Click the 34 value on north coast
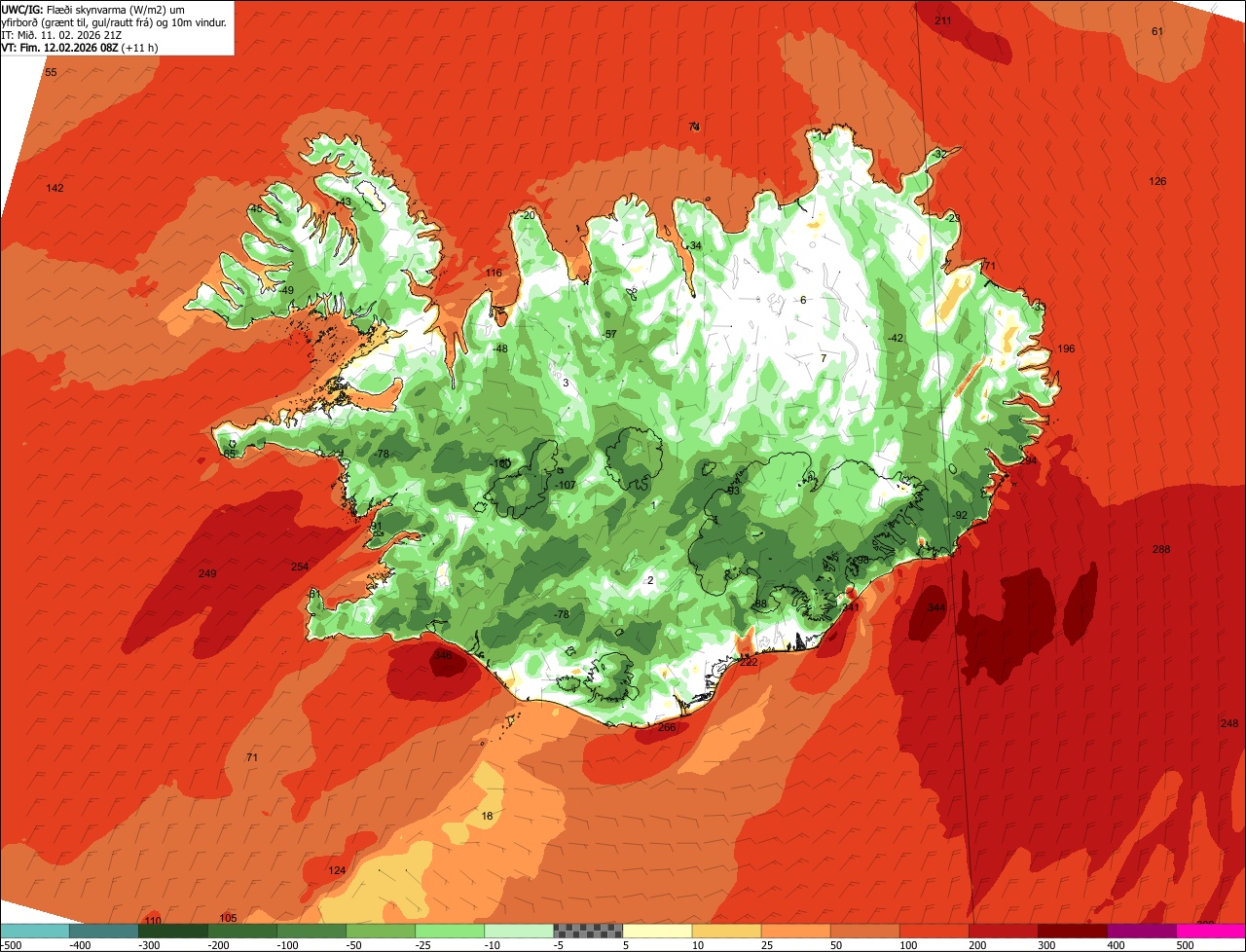 [x=695, y=245]
